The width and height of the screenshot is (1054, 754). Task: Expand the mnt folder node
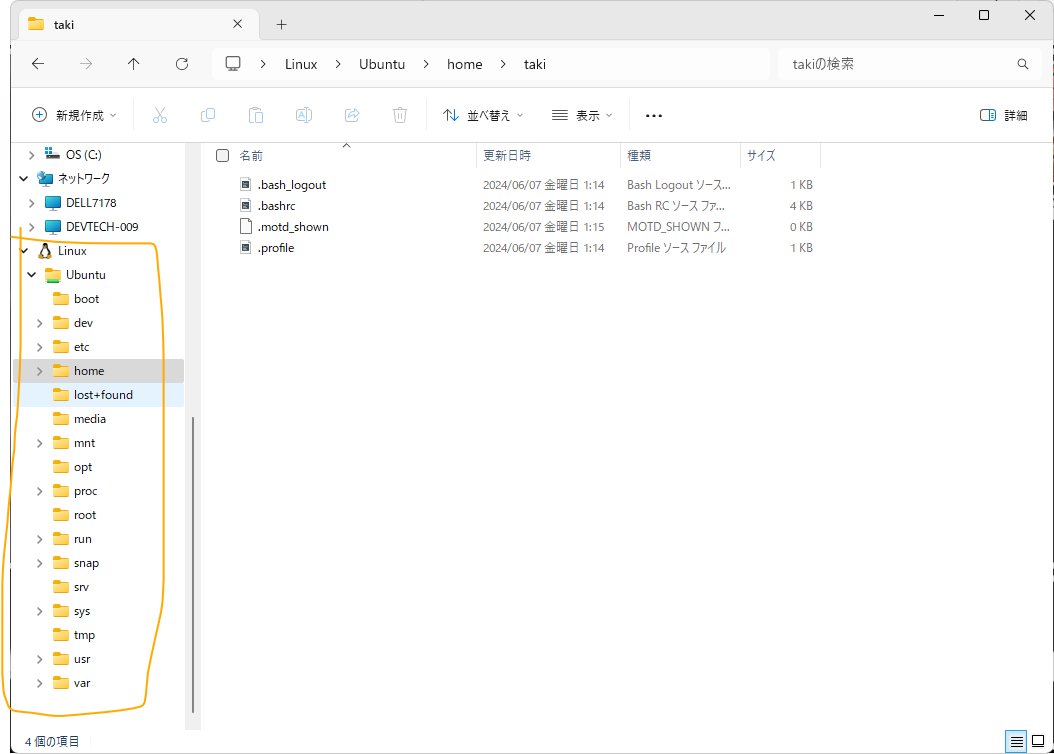pos(40,444)
